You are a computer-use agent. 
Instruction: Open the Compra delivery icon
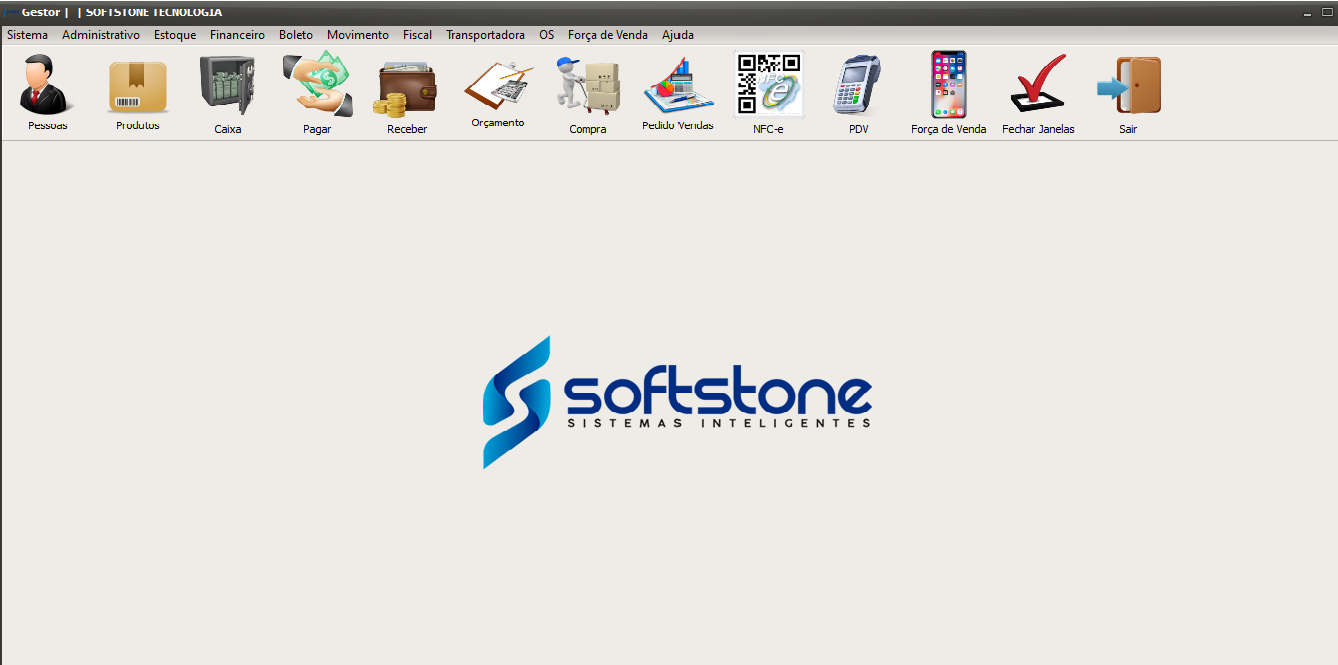coord(588,87)
